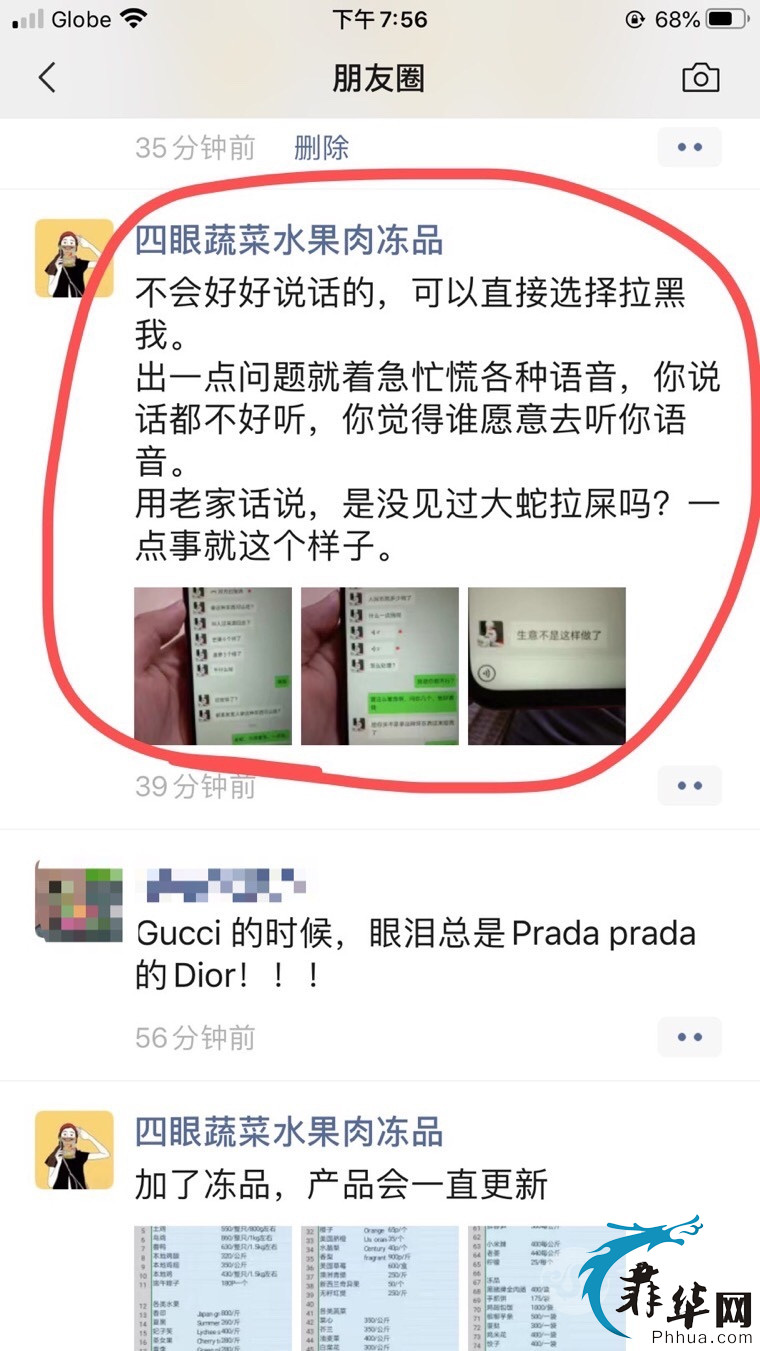This screenshot has height=1351, width=760.
Task: Tap avatar of first 四眼蔬菜水果肉冻品 post
Action: point(74,258)
